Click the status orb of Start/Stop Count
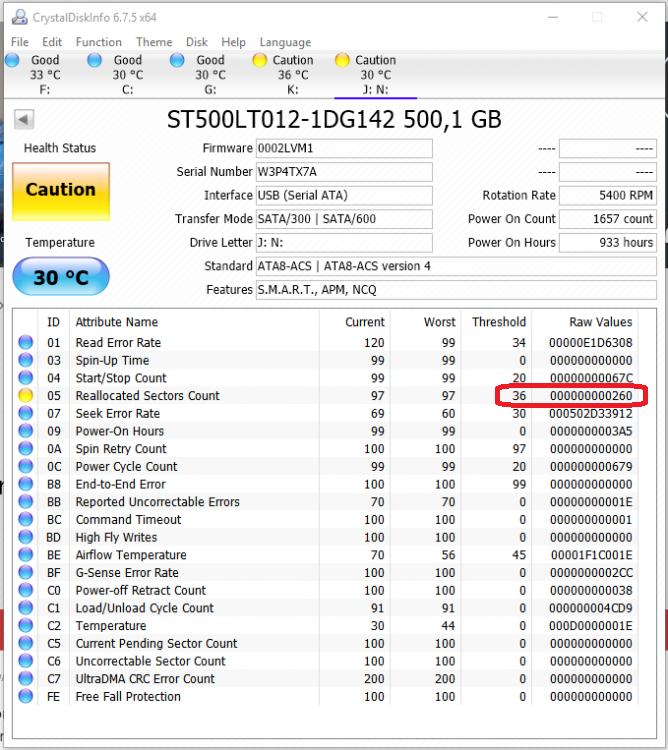Viewport: 668px width, 750px height. [x=26, y=378]
